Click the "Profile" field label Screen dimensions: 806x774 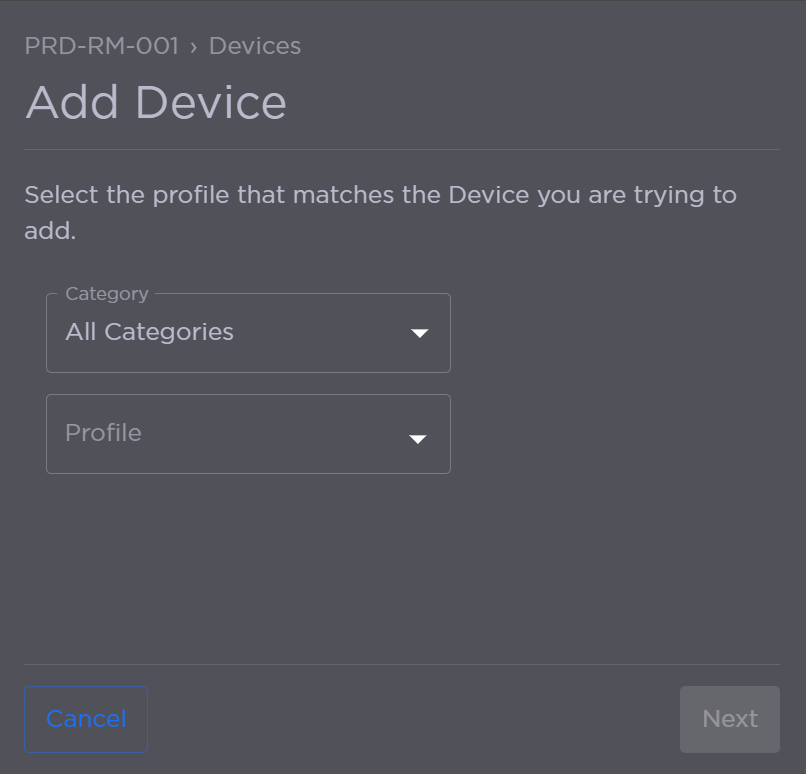pos(102,433)
